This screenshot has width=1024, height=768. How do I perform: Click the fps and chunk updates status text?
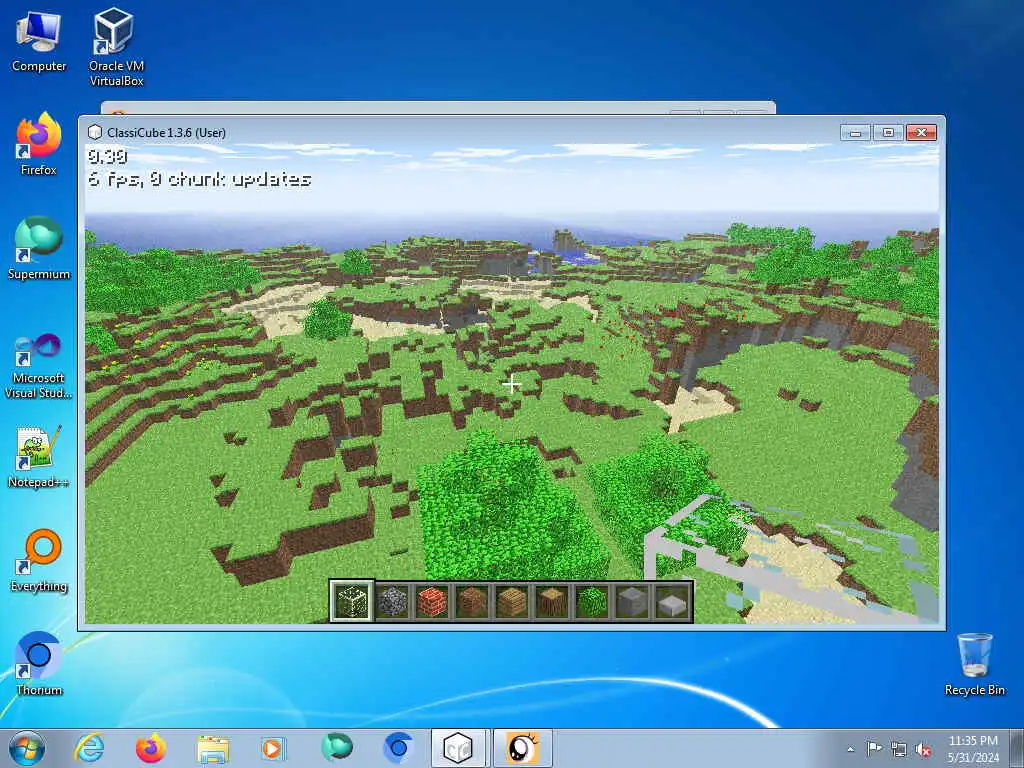[x=199, y=179]
